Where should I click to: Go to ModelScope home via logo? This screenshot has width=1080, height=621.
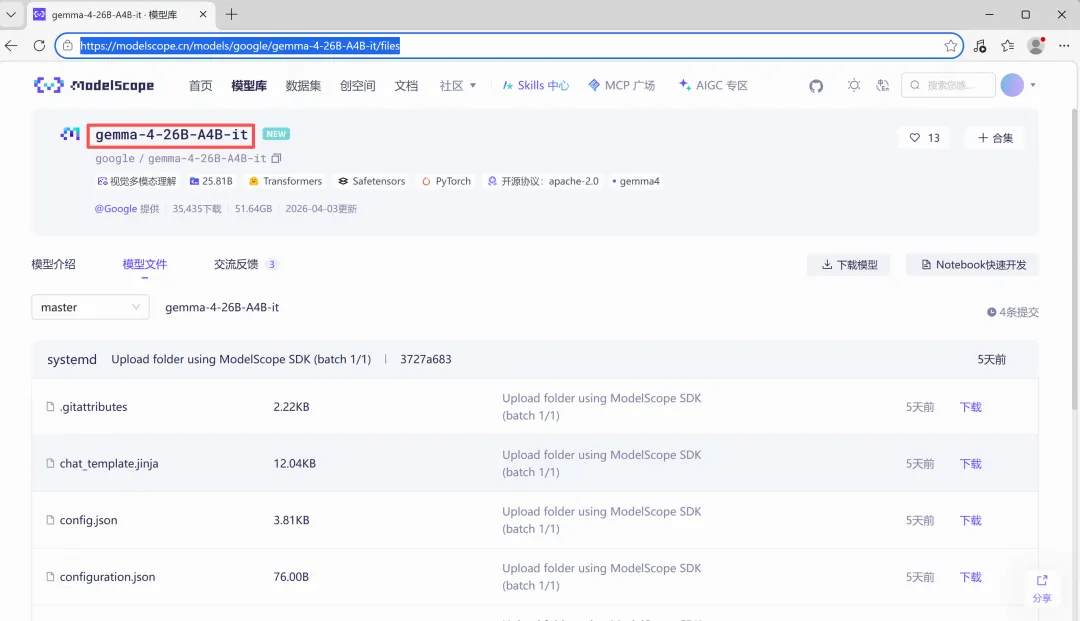(x=94, y=85)
